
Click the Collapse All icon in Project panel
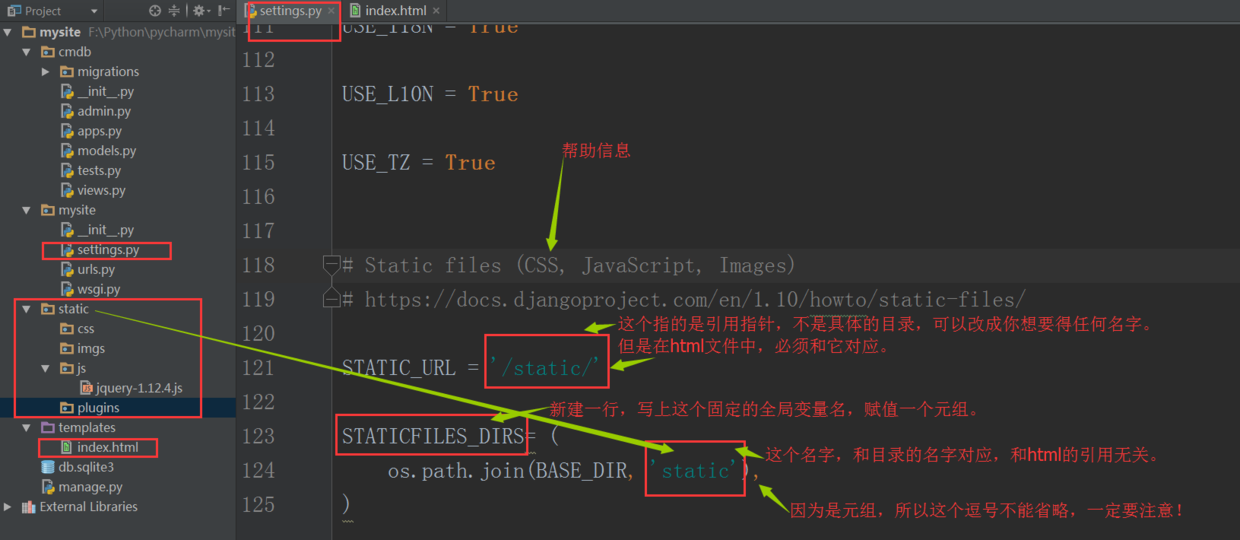[x=174, y=10]
